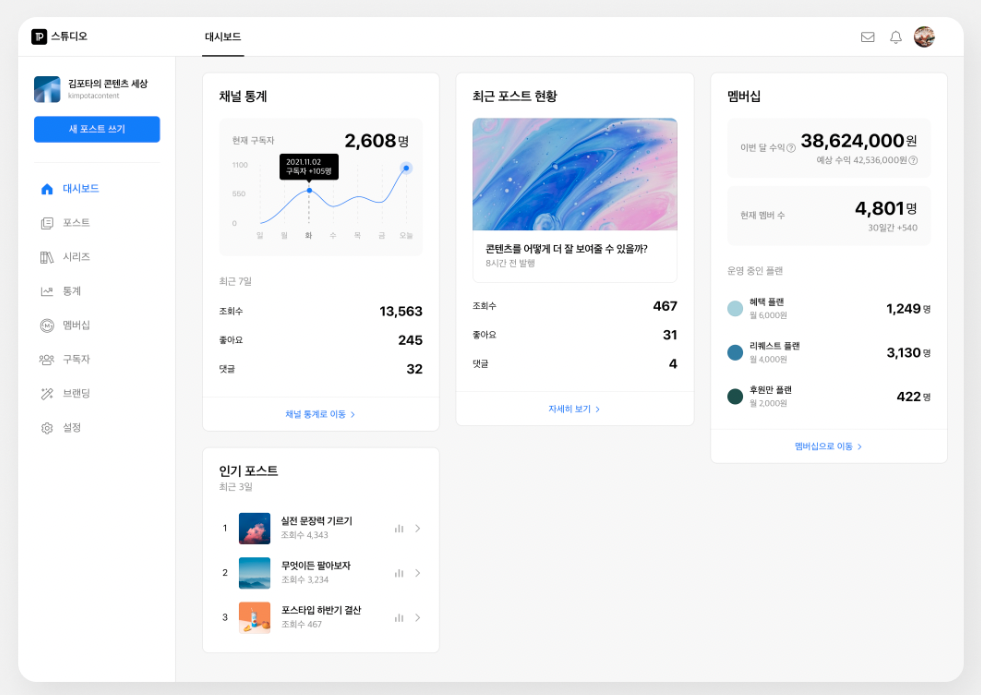This screenshot has width=981, height=695.
Task: Select the 포스트 icon in sidebar
Action: click(46, 223)
